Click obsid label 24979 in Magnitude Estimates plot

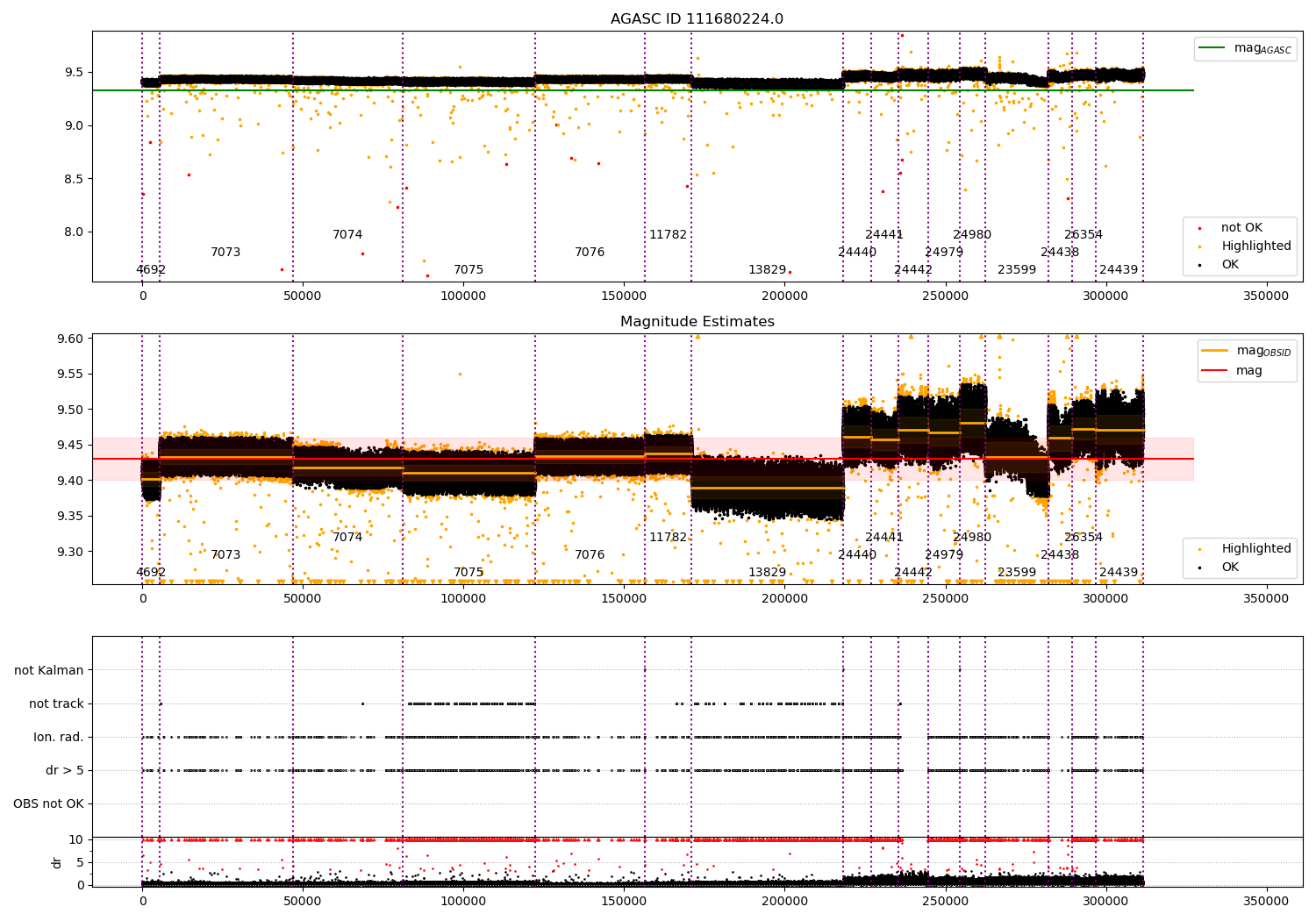[944, 555]
